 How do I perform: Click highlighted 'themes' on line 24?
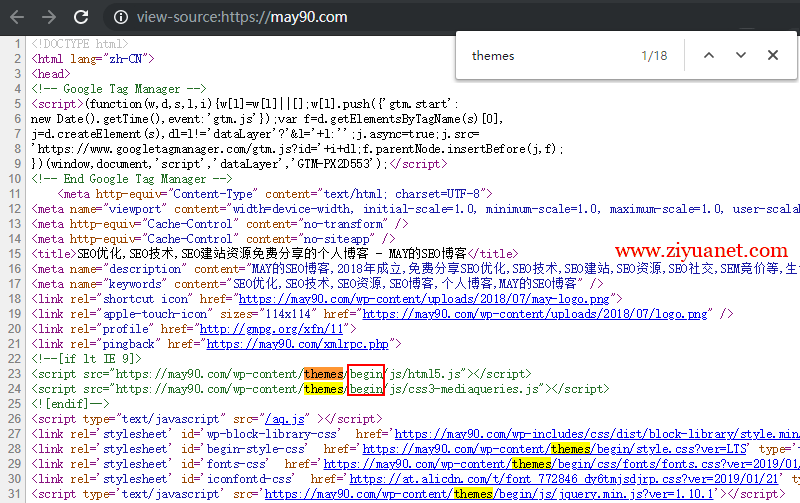click(x=324, y=389)
